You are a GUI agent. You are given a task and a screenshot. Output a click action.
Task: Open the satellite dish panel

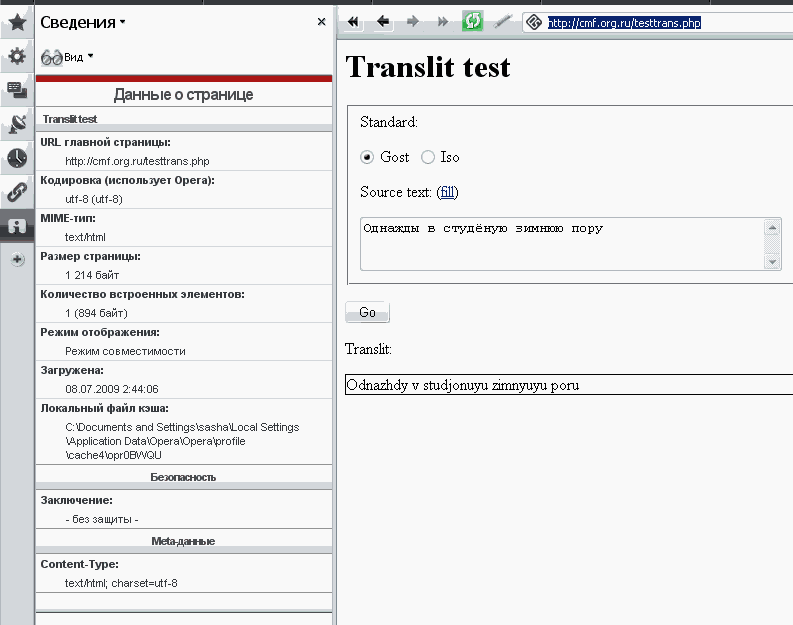pos(17,124)
